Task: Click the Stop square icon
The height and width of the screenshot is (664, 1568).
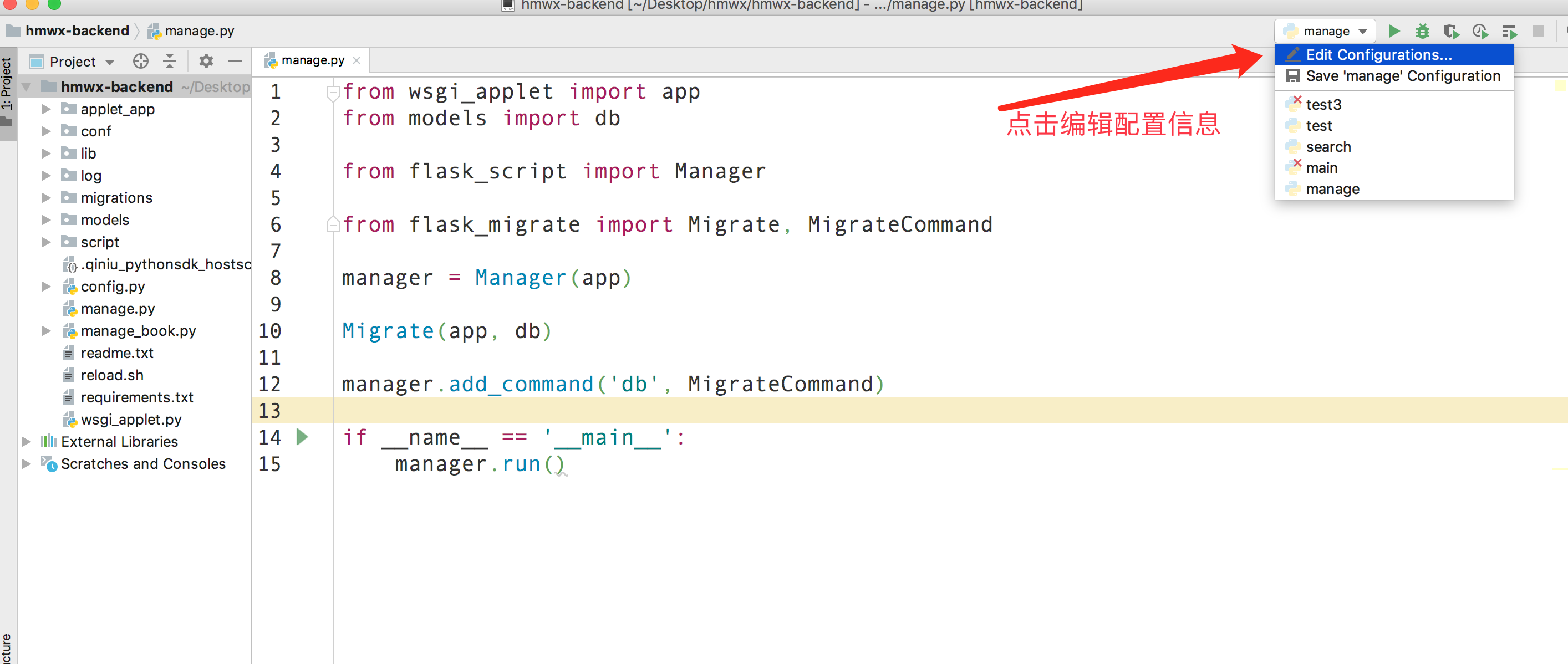Action: point(1538,31)
